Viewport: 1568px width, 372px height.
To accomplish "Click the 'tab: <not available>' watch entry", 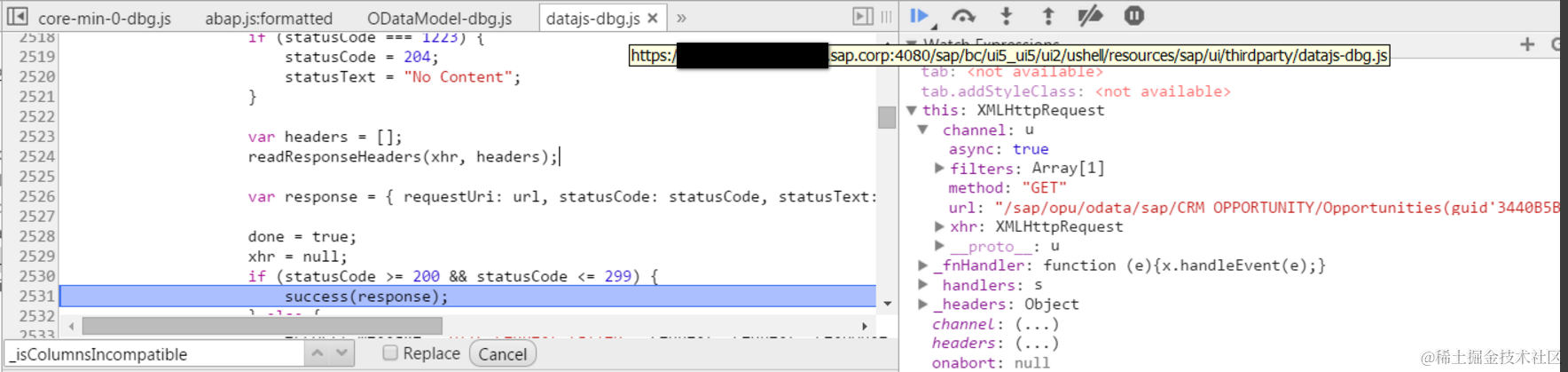I will (x=1012, y=72).
